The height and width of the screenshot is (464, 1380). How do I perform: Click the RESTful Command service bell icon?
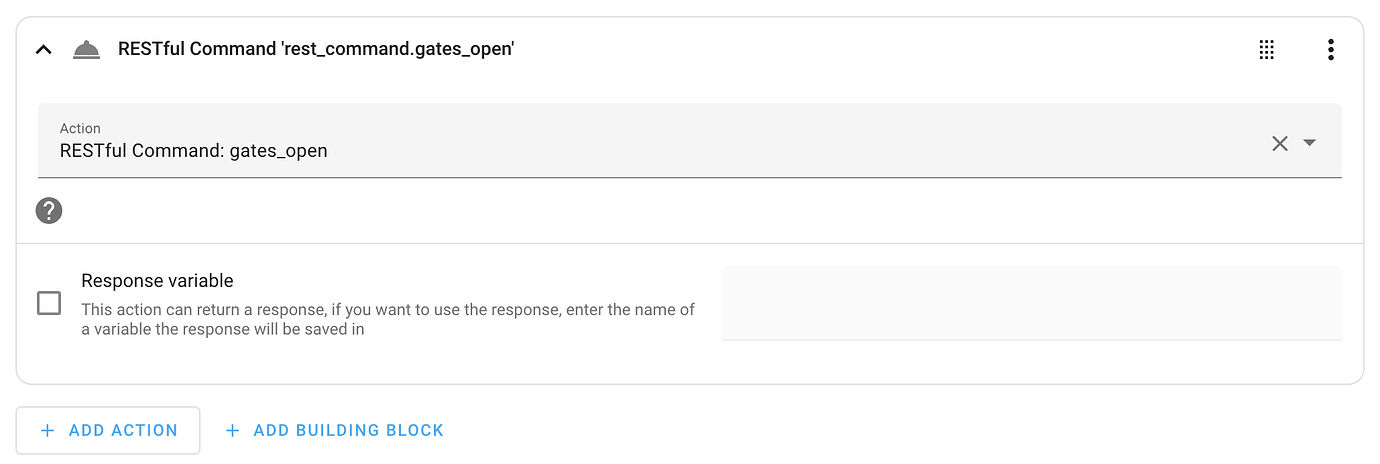tap(87, 49)
